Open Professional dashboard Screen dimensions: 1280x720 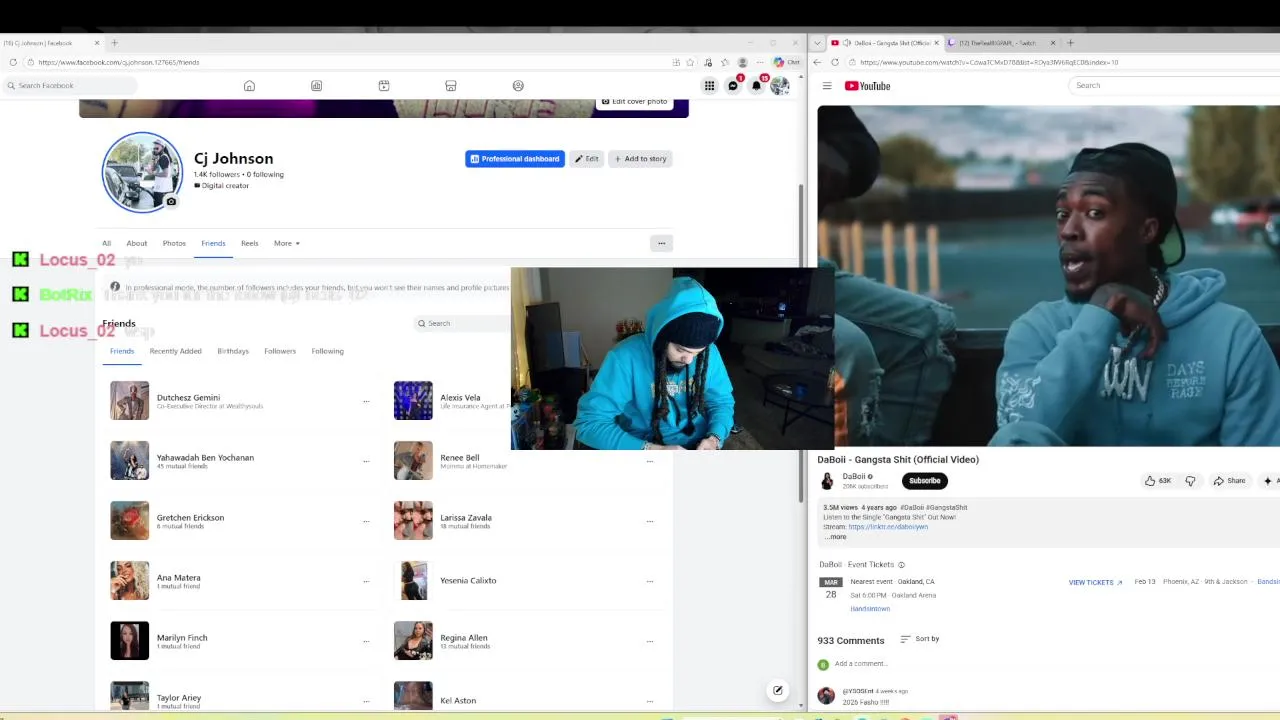tap(515, 159)
